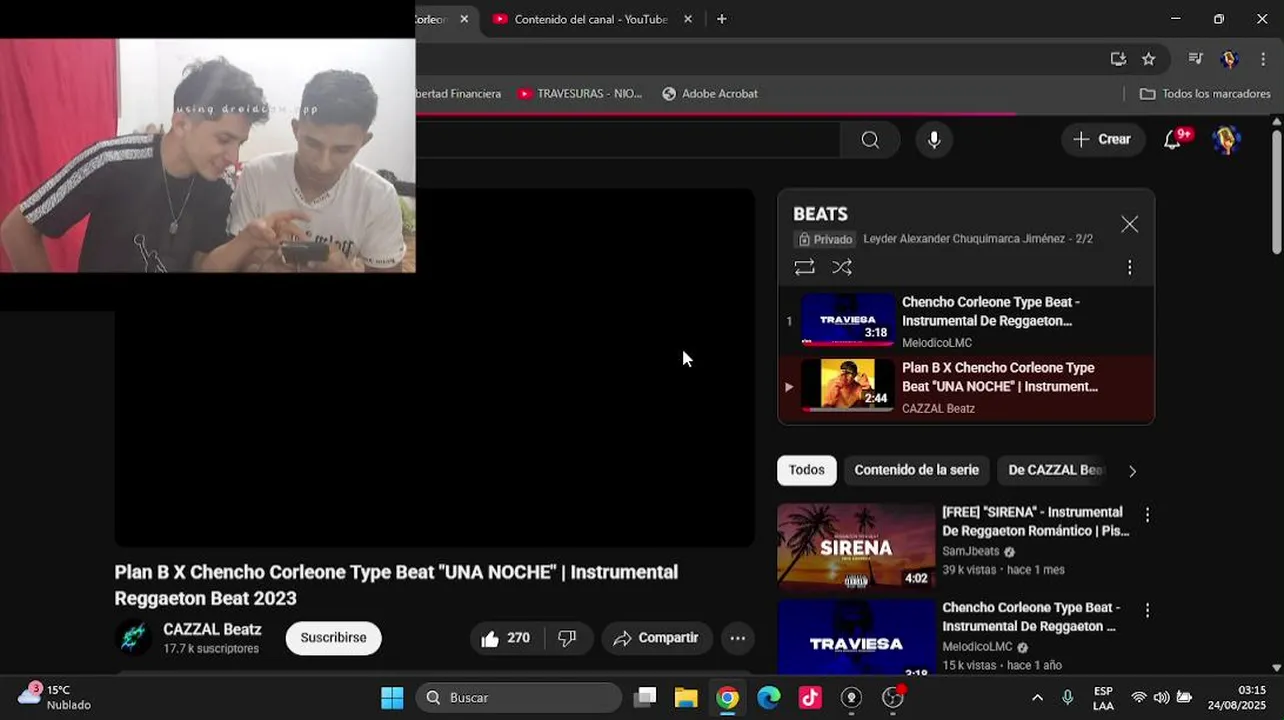
Task: Click SamJbeats channel name
Action: tap(970, 551)
